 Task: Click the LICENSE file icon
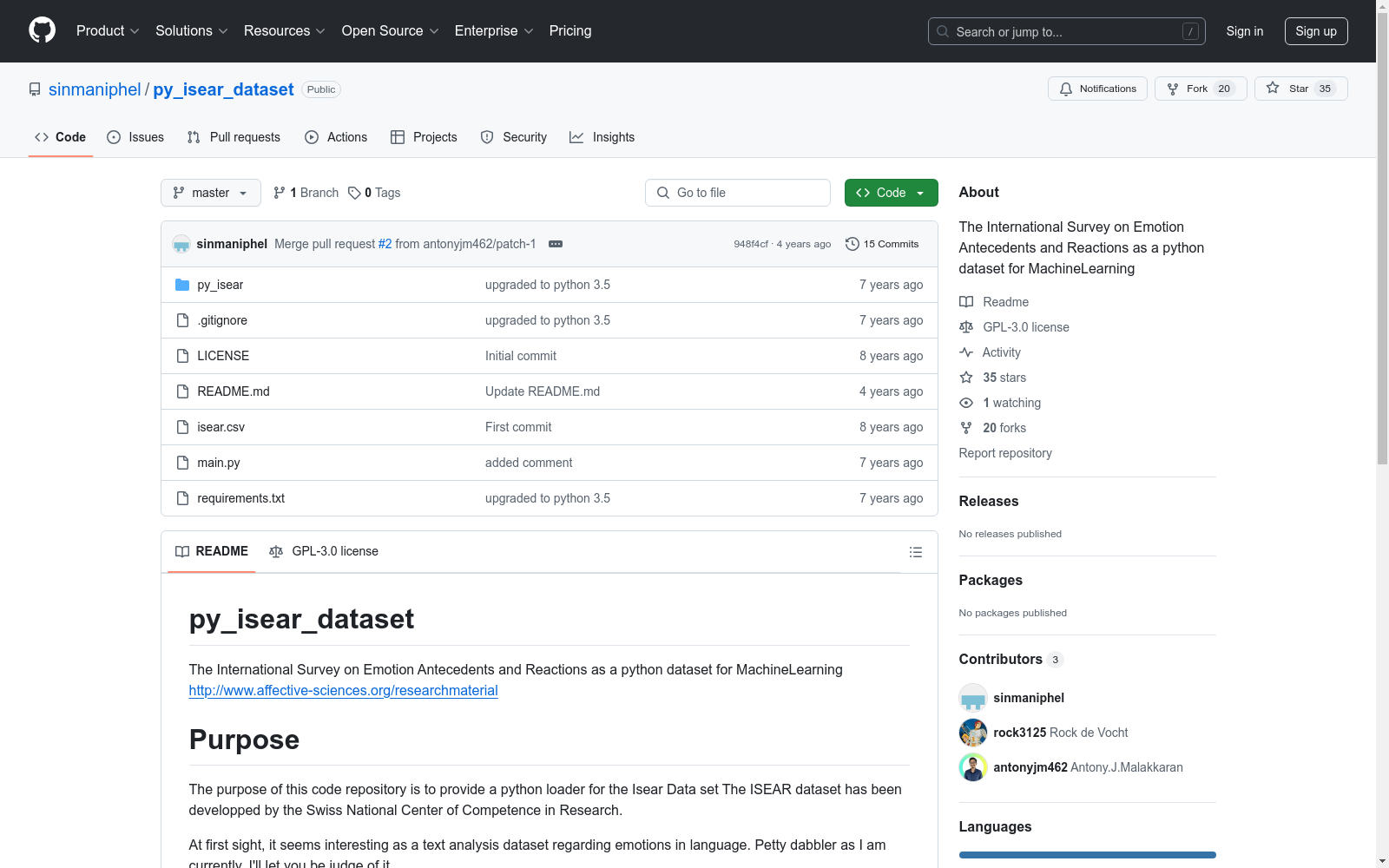point(182,356)
